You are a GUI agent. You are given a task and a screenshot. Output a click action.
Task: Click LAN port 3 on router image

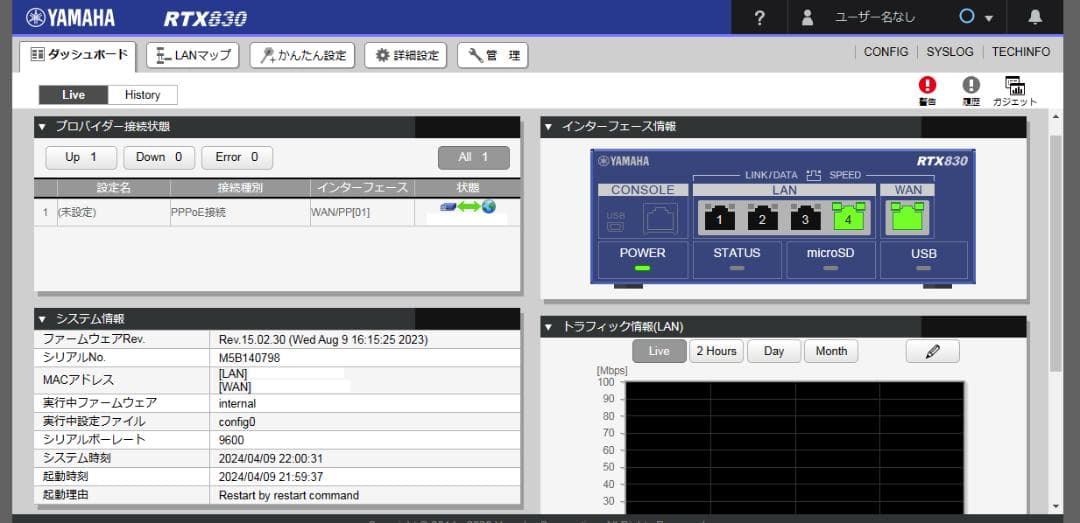coord(805,217)
